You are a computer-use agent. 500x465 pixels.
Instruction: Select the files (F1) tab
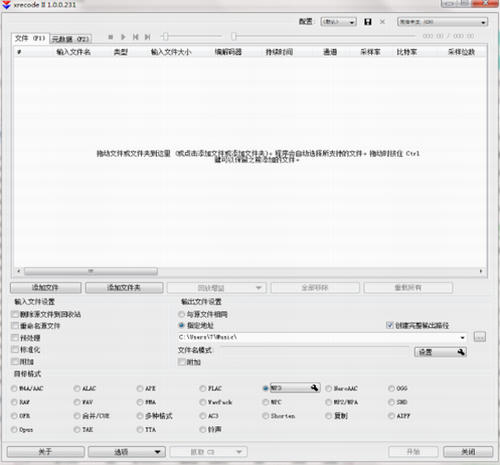(x=30, y=38)
